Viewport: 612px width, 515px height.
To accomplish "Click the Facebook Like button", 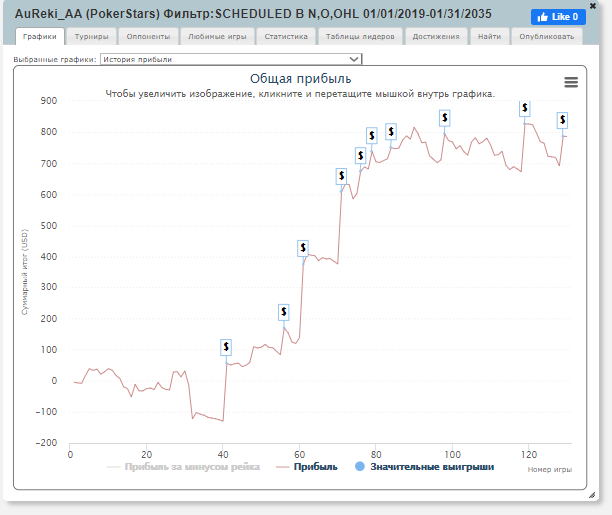I will (x=558, y=17).
